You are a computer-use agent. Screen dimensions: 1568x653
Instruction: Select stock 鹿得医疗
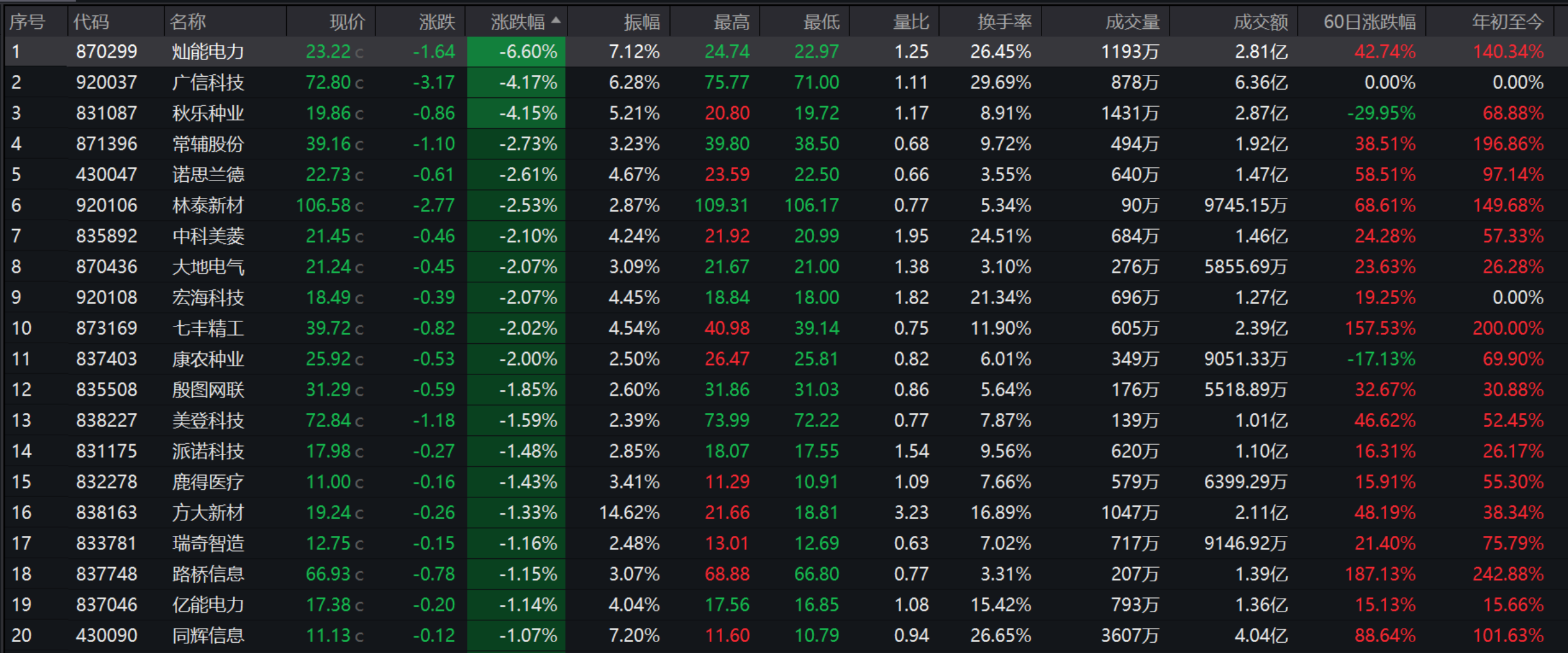click(208, 482)
